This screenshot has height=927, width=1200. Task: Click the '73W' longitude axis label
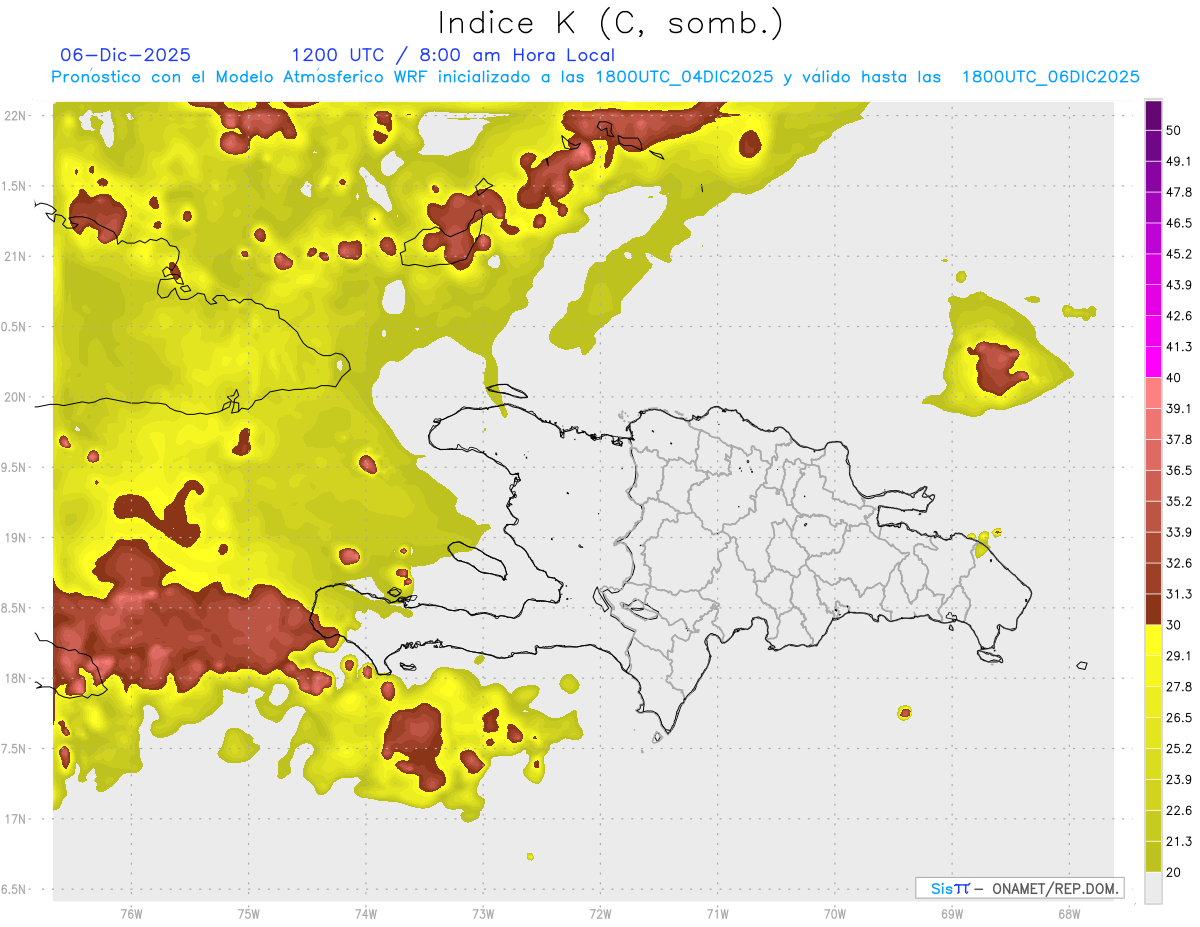483,914
